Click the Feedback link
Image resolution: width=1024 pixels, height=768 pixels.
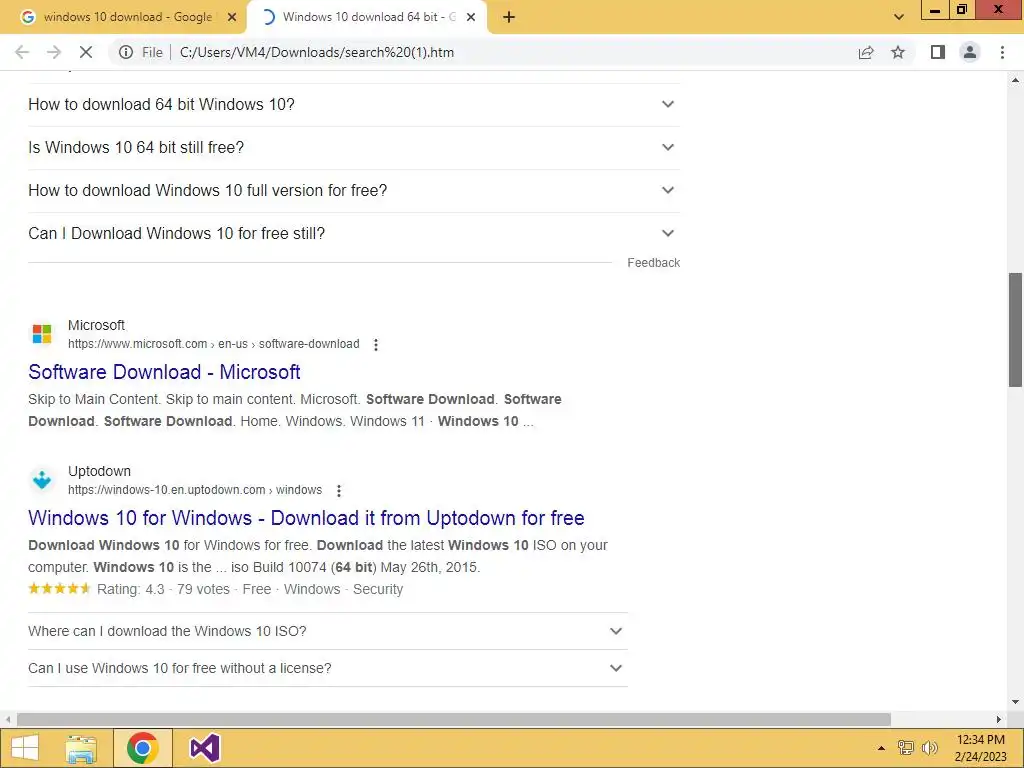[653, 263]
